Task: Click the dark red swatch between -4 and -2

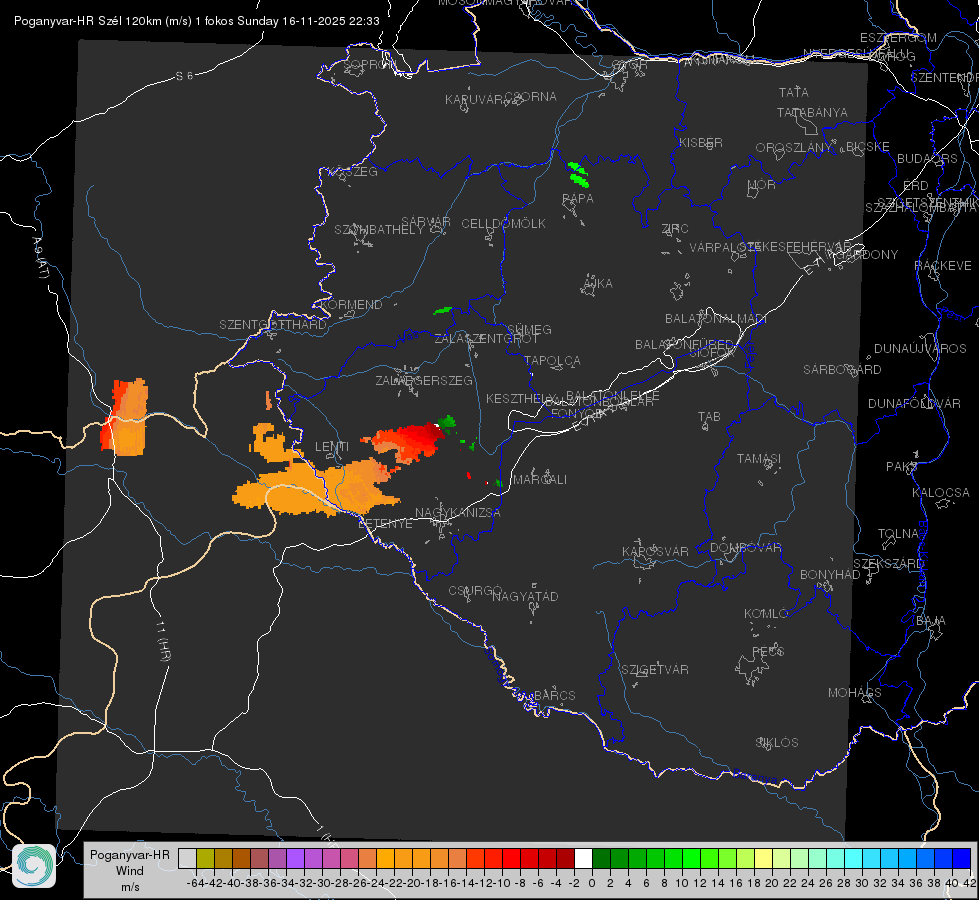Action: [x=565, y=858]
